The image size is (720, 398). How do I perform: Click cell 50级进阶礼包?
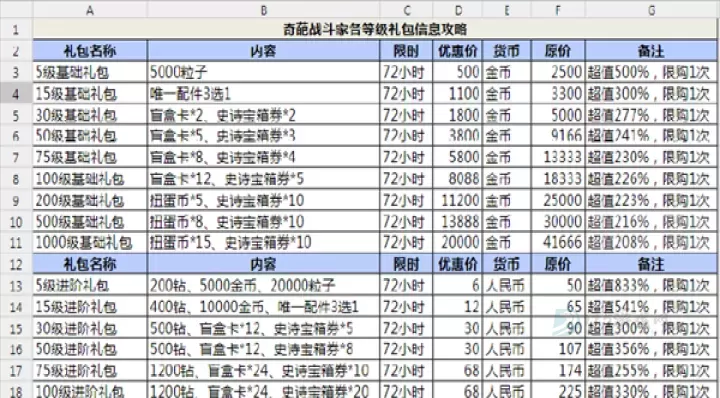tap(90, 349)
